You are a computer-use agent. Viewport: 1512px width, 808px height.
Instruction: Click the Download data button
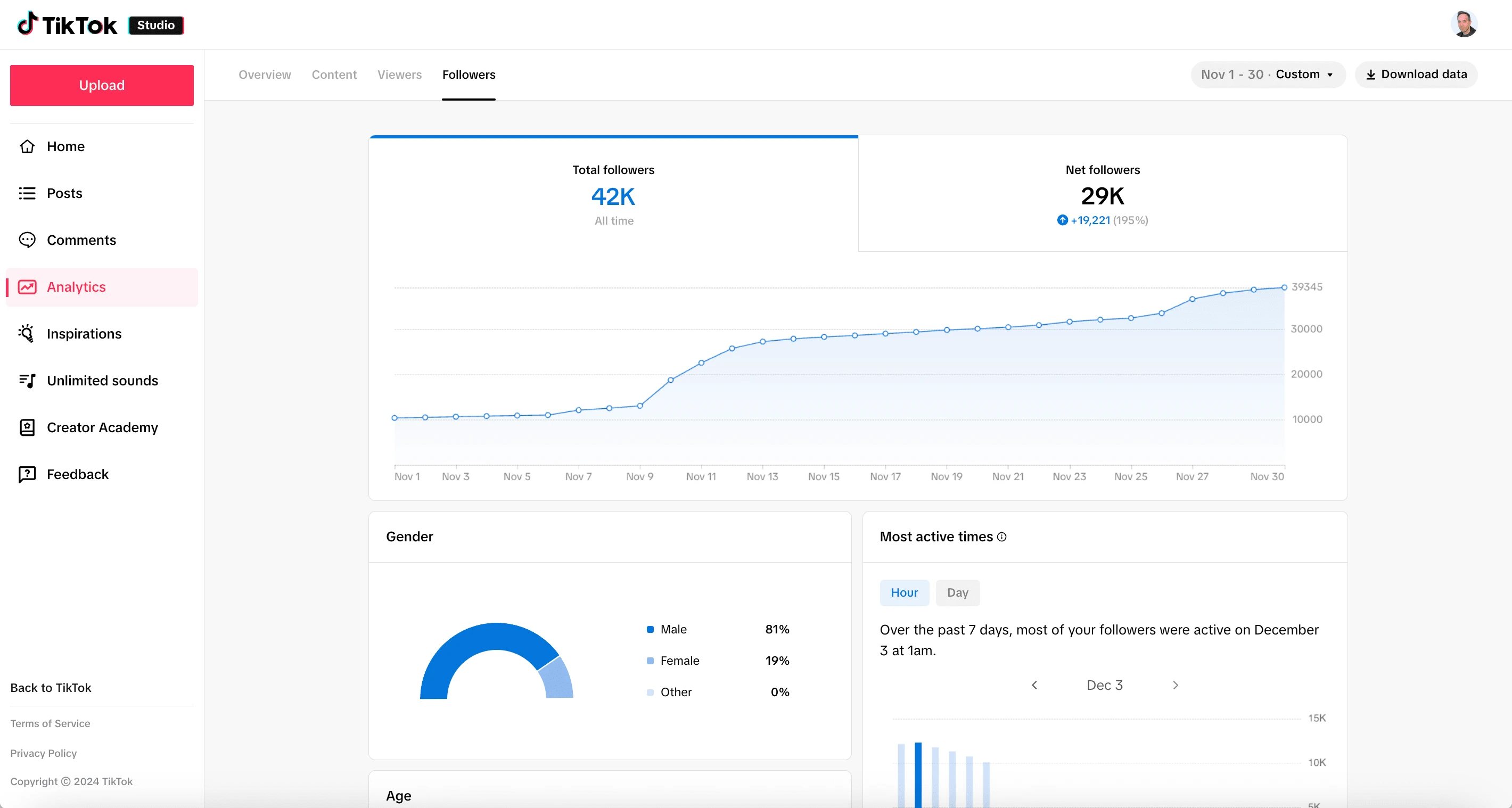1416,74
